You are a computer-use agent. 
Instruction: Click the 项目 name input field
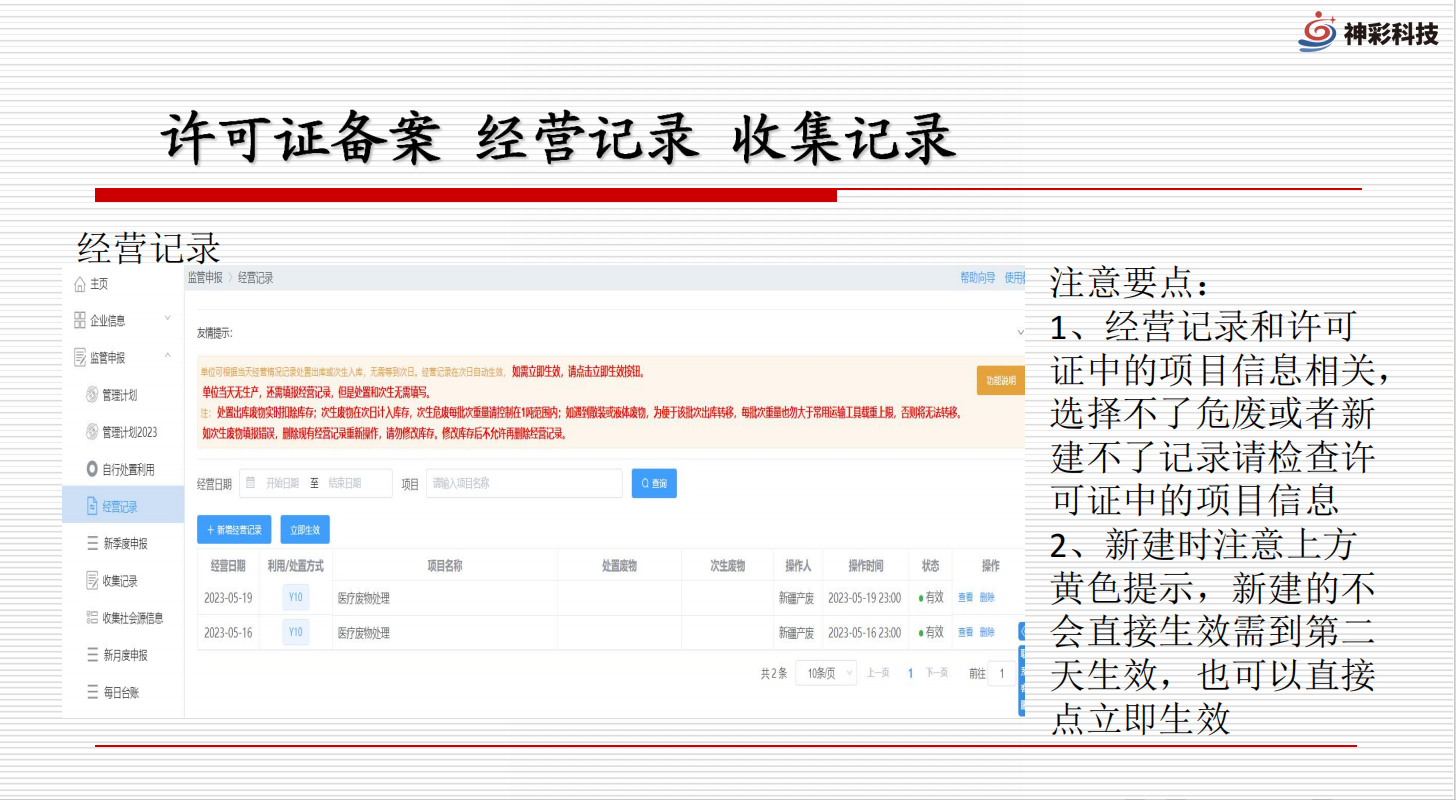point(523,483)
